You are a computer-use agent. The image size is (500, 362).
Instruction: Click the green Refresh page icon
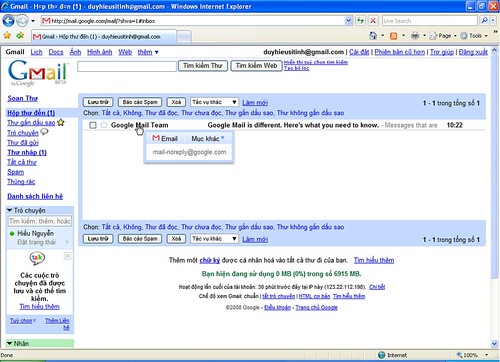click(360, 21)
